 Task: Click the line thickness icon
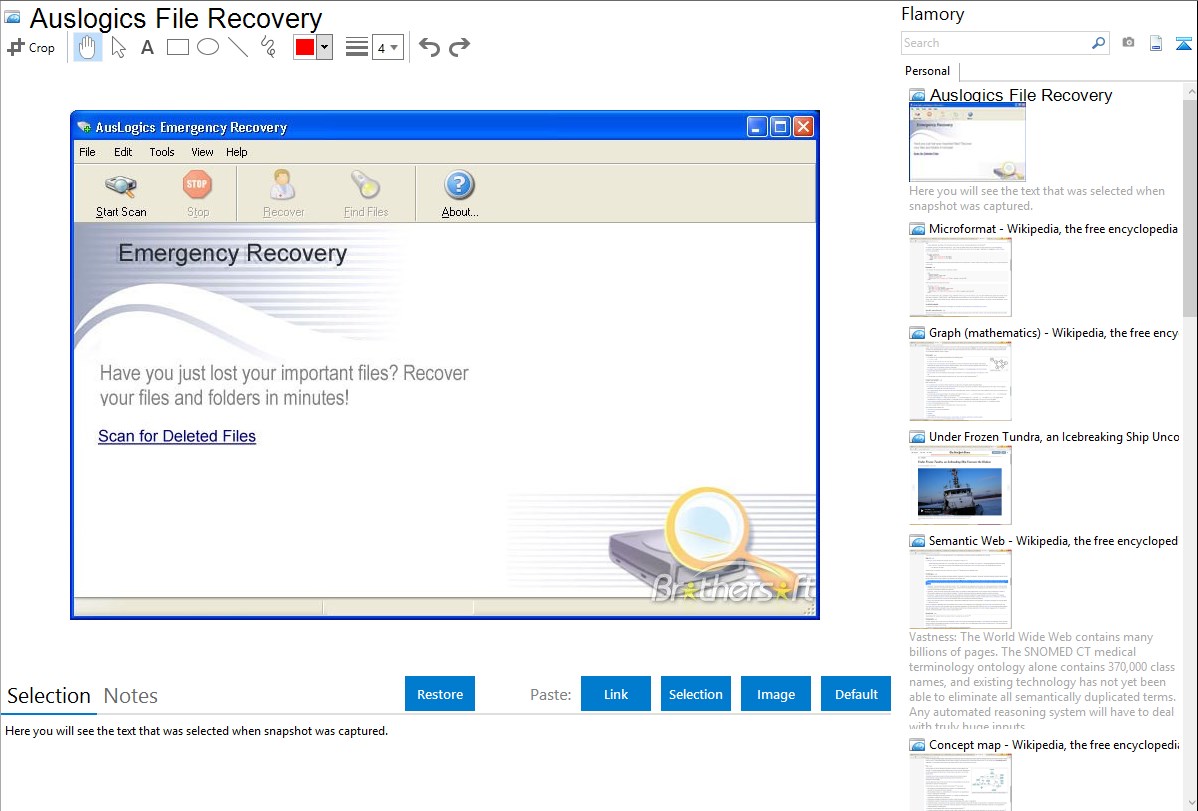point(357,47)
